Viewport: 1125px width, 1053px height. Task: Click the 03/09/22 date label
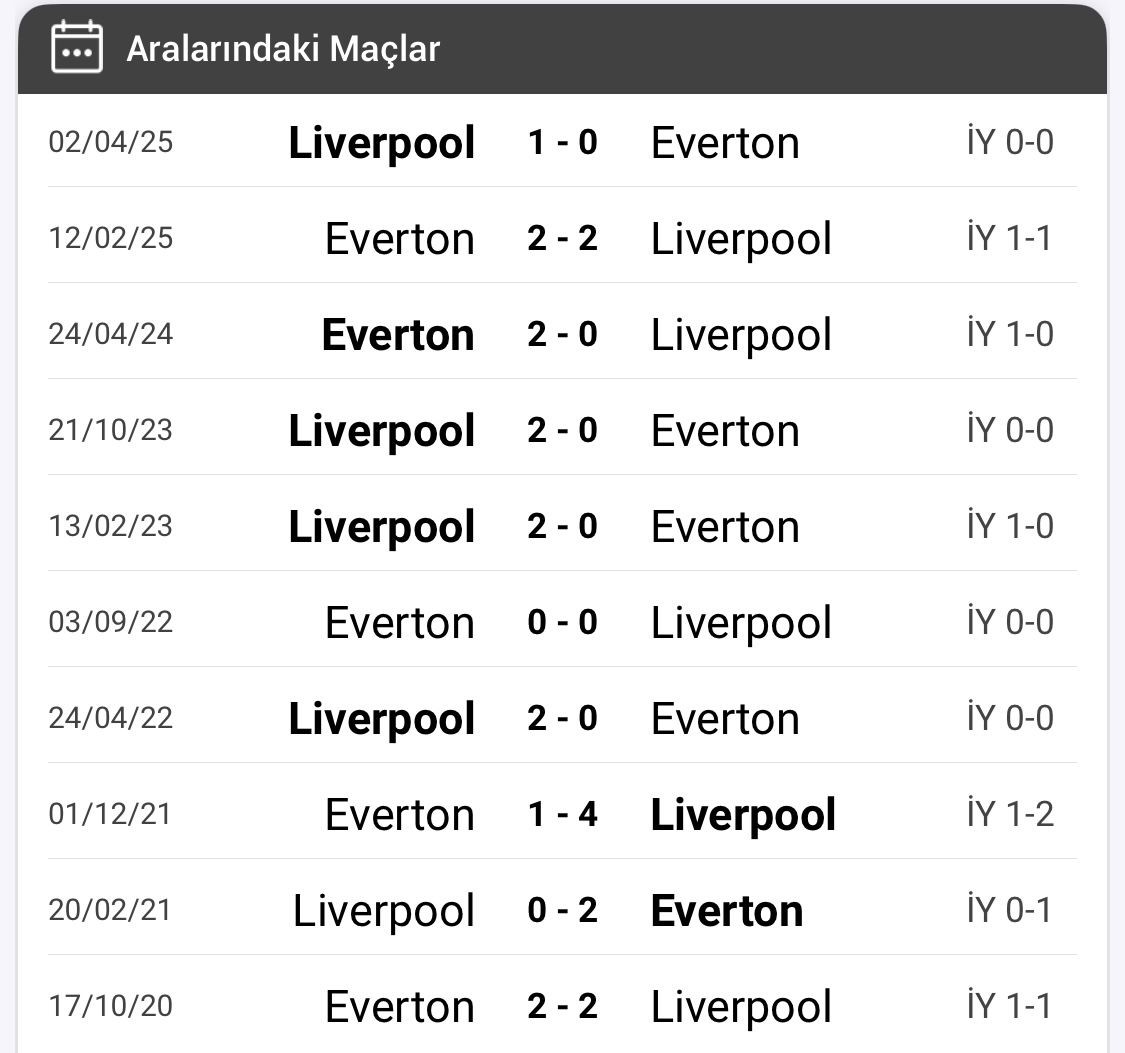[x=110, y=622]
